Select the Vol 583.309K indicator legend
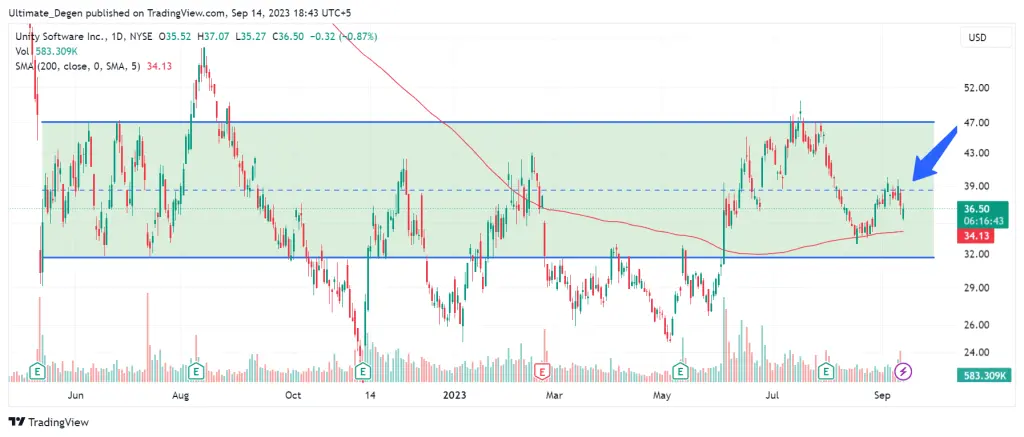Screen dimensions: 1024x437 [x=44, y=52]
